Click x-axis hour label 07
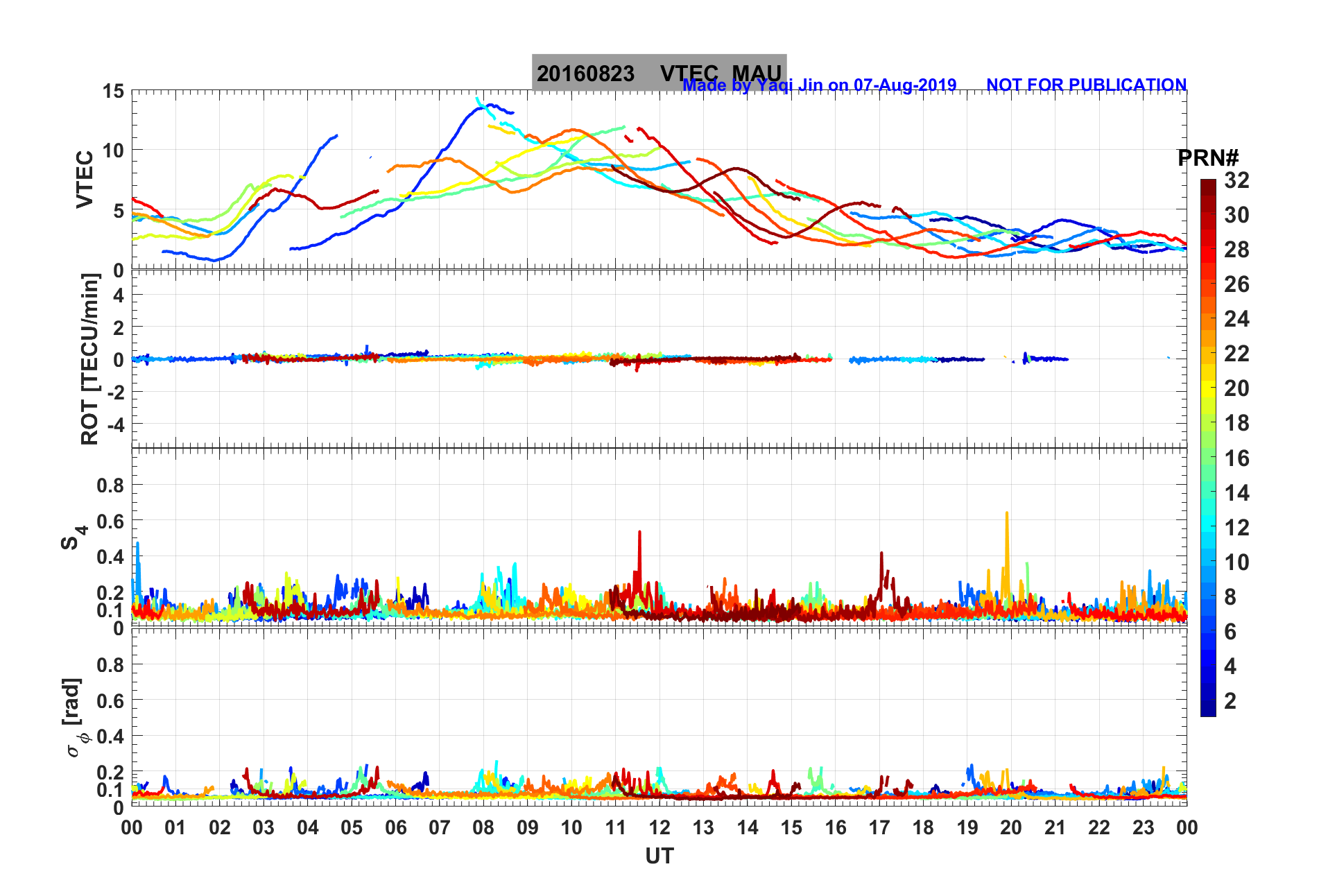 coord(440,827)
